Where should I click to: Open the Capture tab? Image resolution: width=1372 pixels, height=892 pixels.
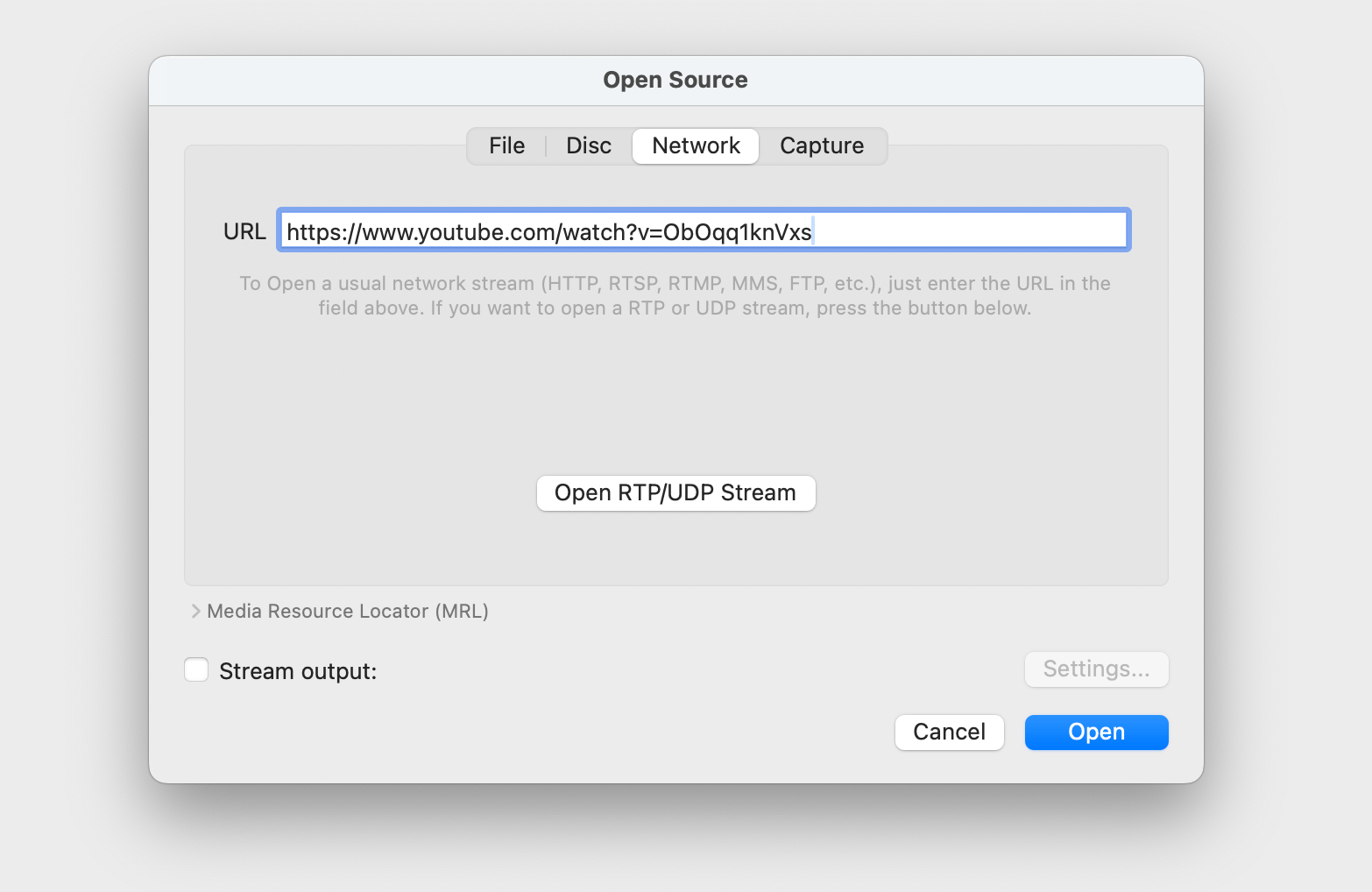(x=821, y=145)
